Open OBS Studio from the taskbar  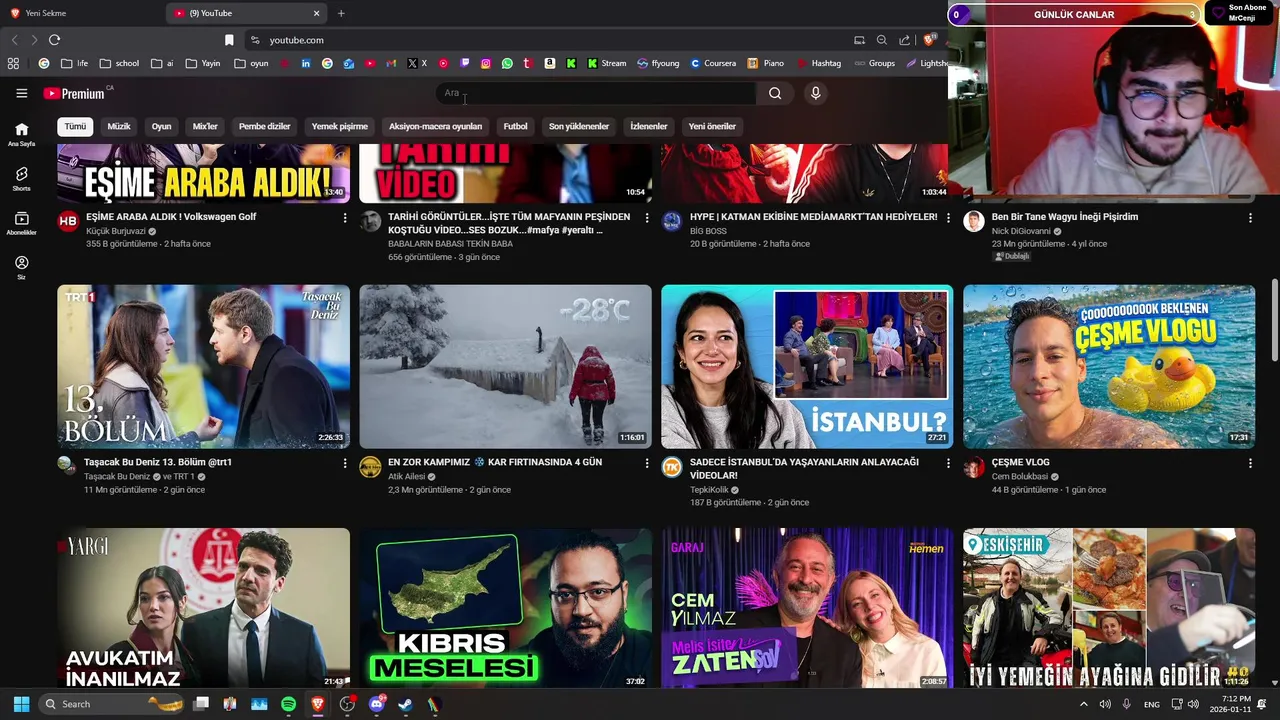point(347,704)
